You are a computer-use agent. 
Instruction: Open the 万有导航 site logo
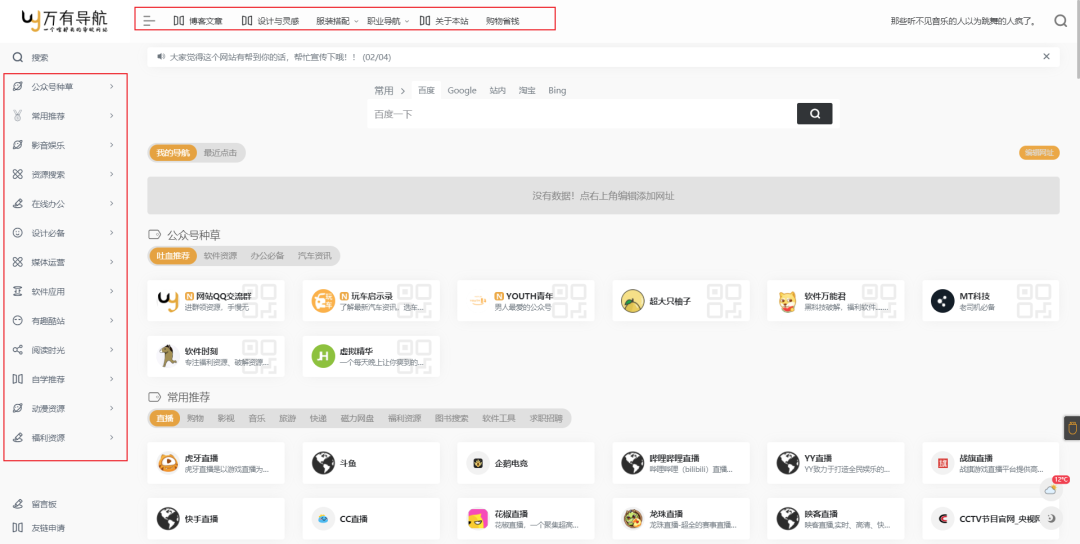(x=65, y=21)
